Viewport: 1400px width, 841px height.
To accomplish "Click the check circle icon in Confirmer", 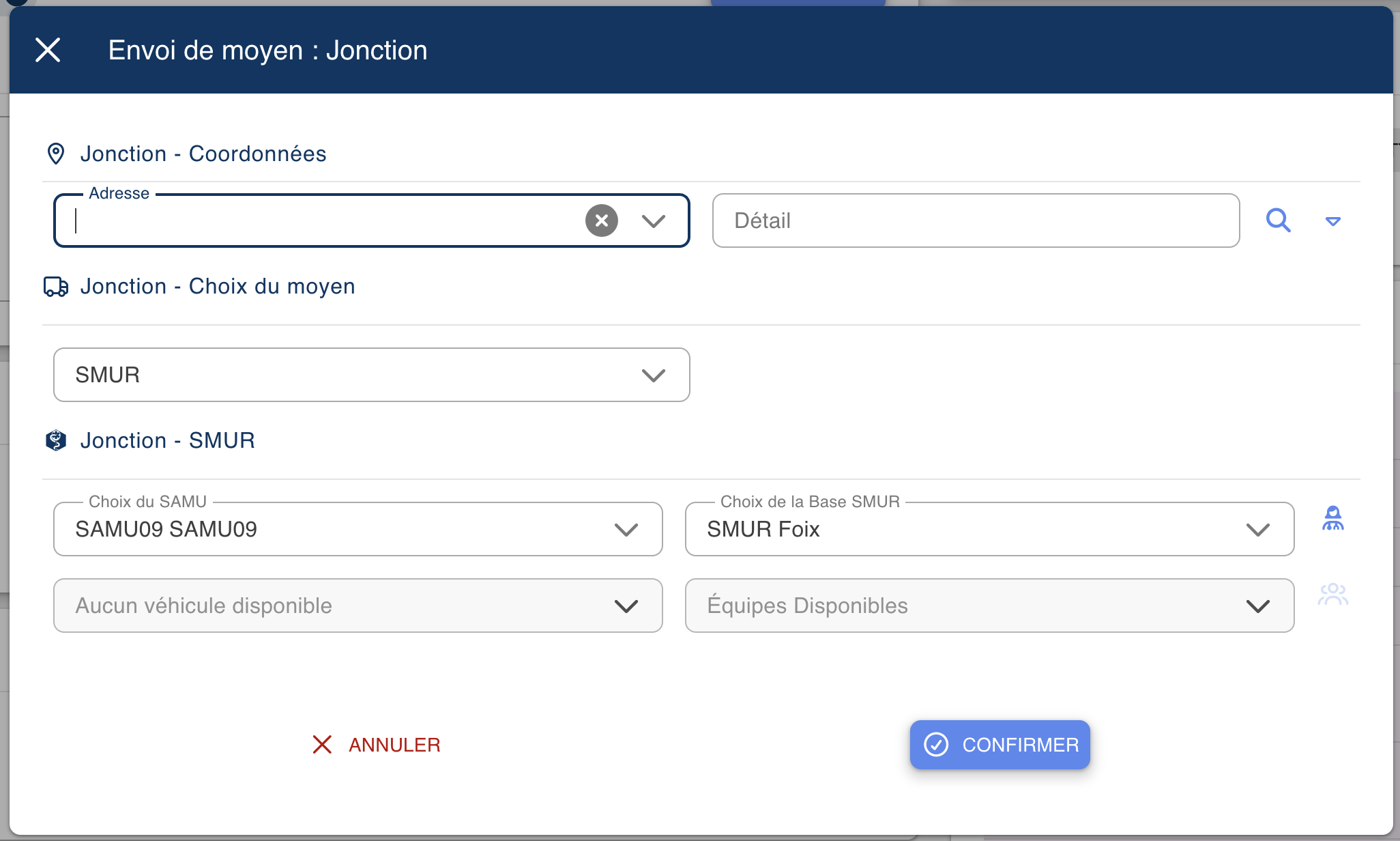I will point(936,745).
